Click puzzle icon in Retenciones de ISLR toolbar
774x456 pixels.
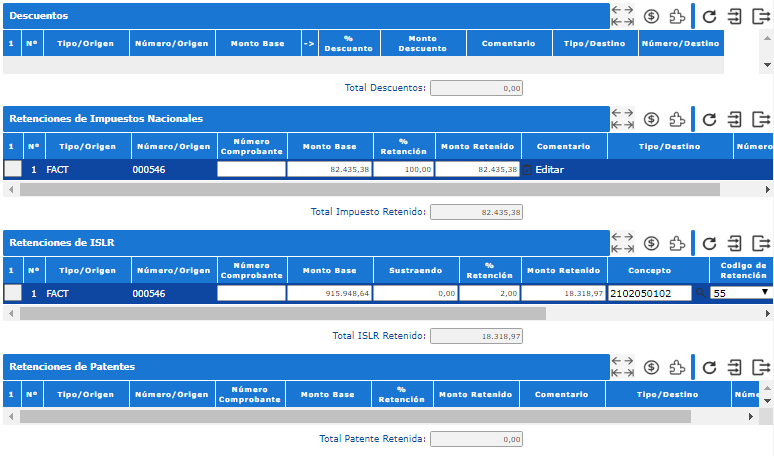677,243
